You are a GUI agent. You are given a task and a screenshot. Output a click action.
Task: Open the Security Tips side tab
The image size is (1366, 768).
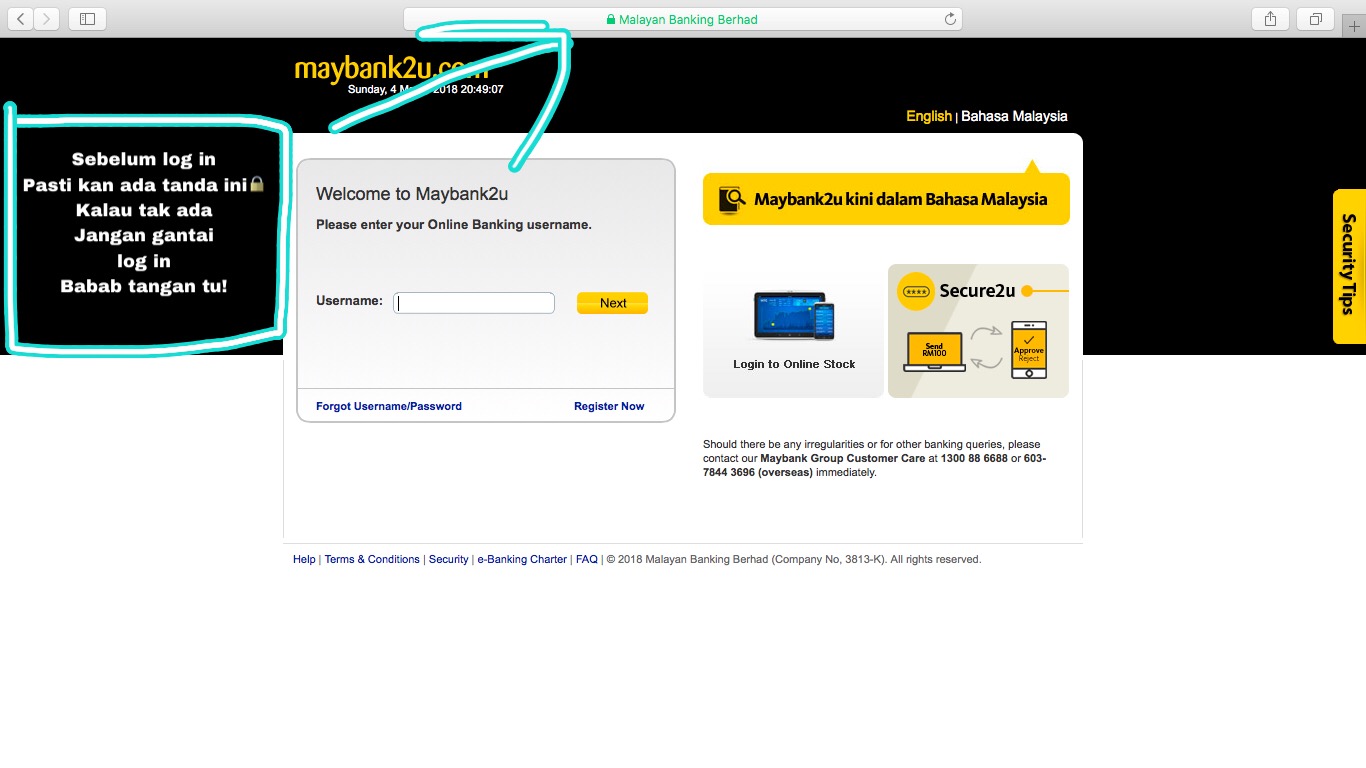click(x=1349, y=266)
